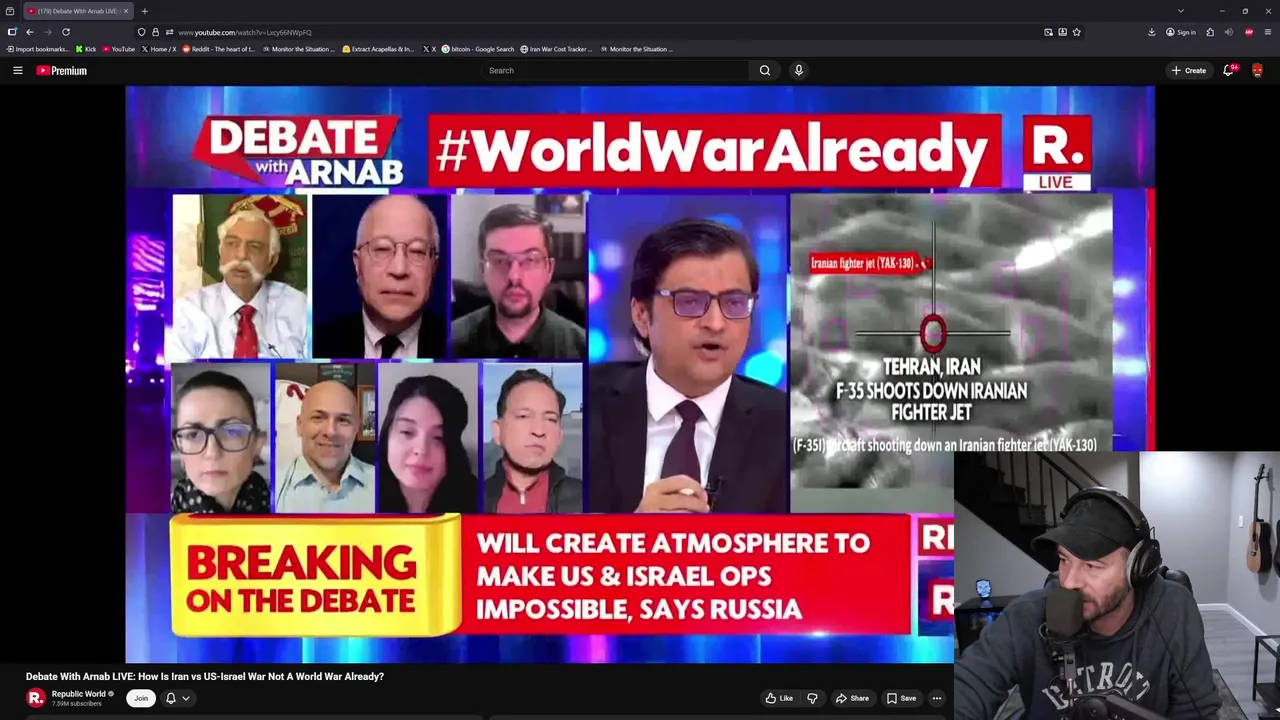Open the extensions icon in toolbar
The height and width of the screenshot is (720, 1280).
(1210, 32)
